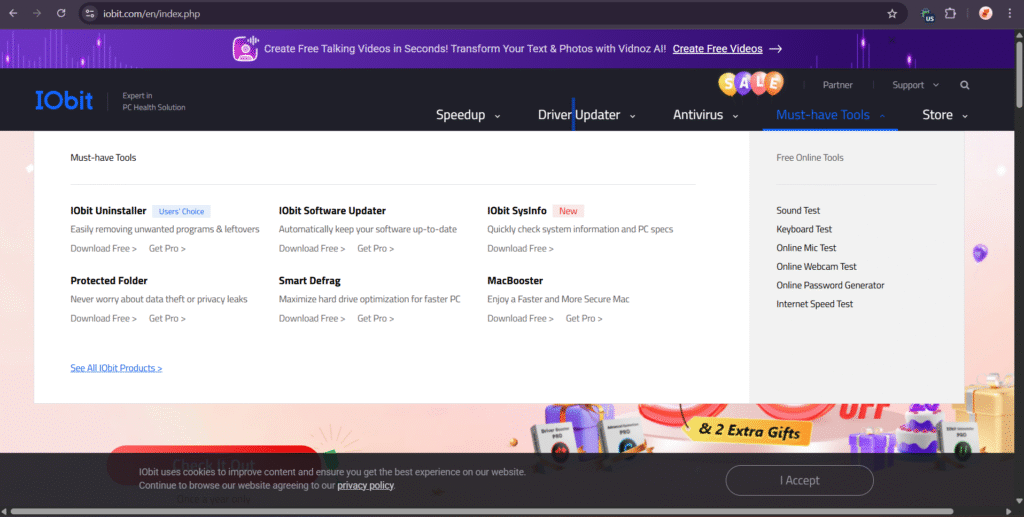Open Online Password Generator tool
The width and height of the screenshot is (1024, 517).
point(830,285)
